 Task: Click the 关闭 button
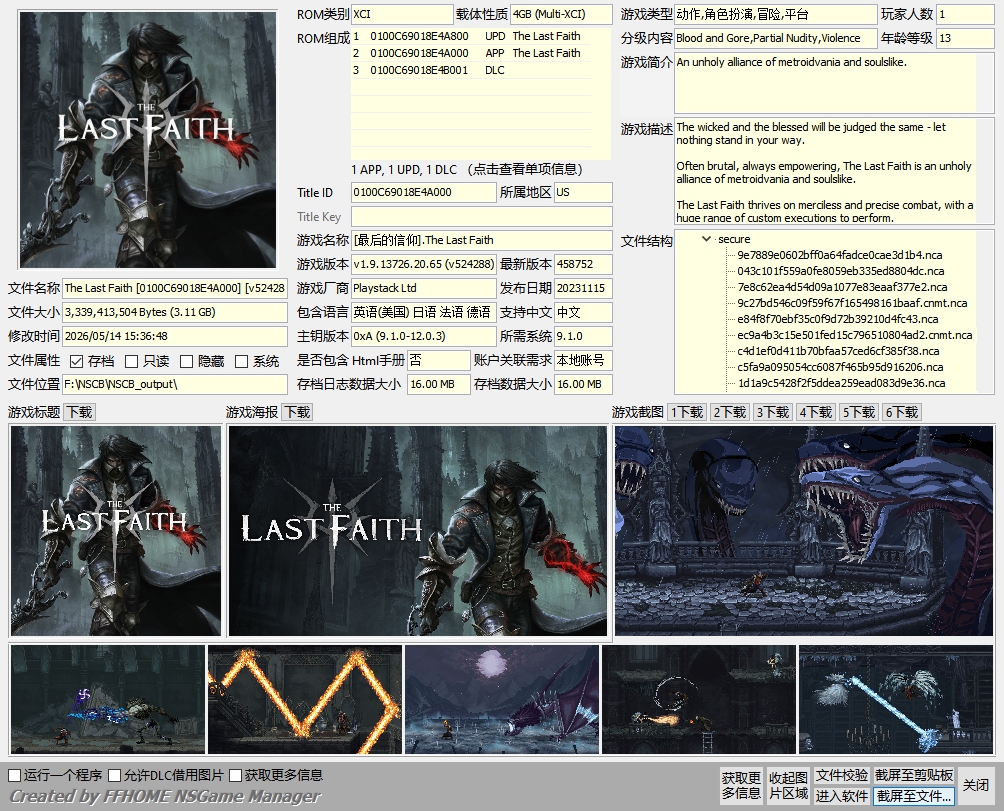pyautogui.click(x=975, y=785)
